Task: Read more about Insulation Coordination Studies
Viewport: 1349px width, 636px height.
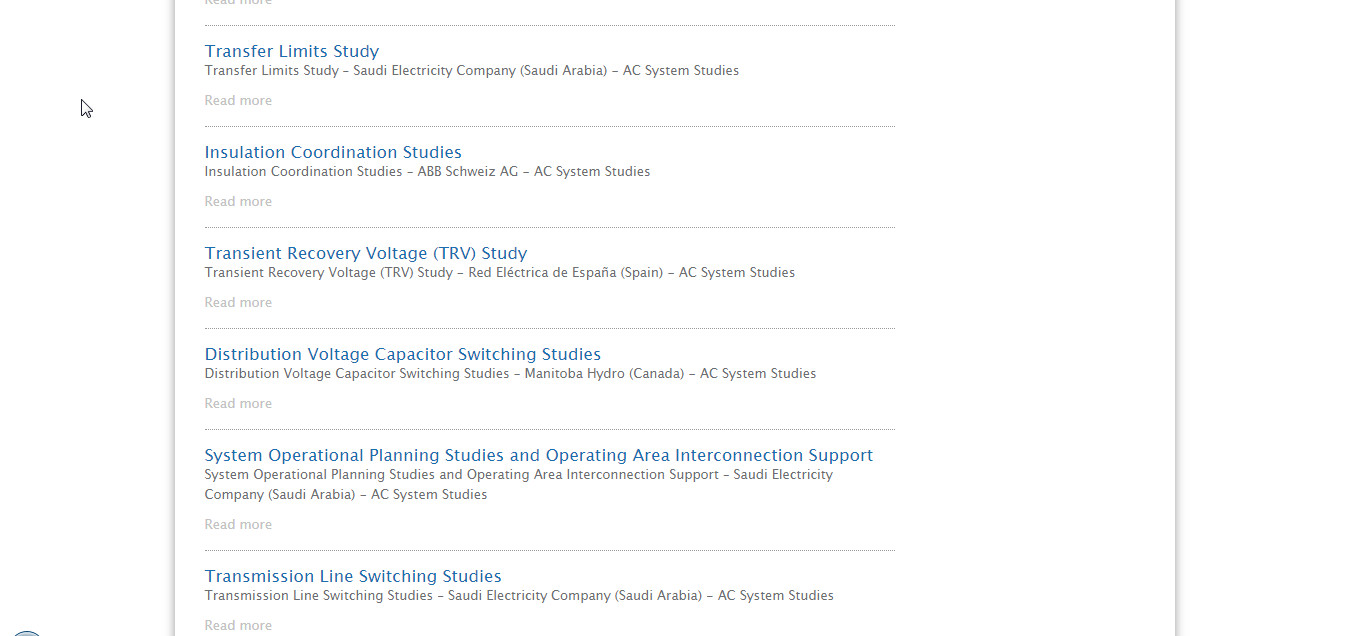Action: (x=238, y=202)
